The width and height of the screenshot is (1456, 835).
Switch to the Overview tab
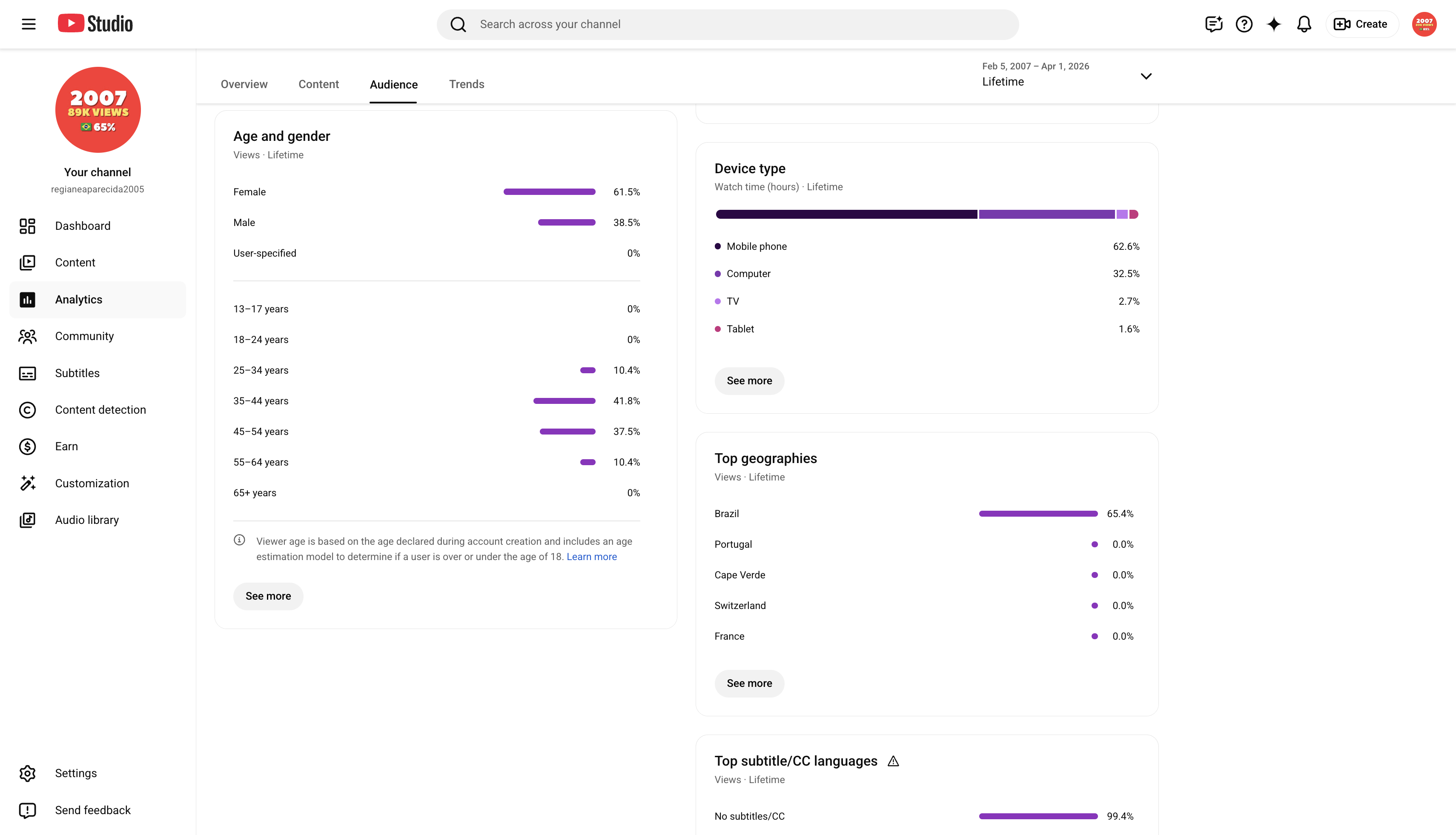pos(244,84)
